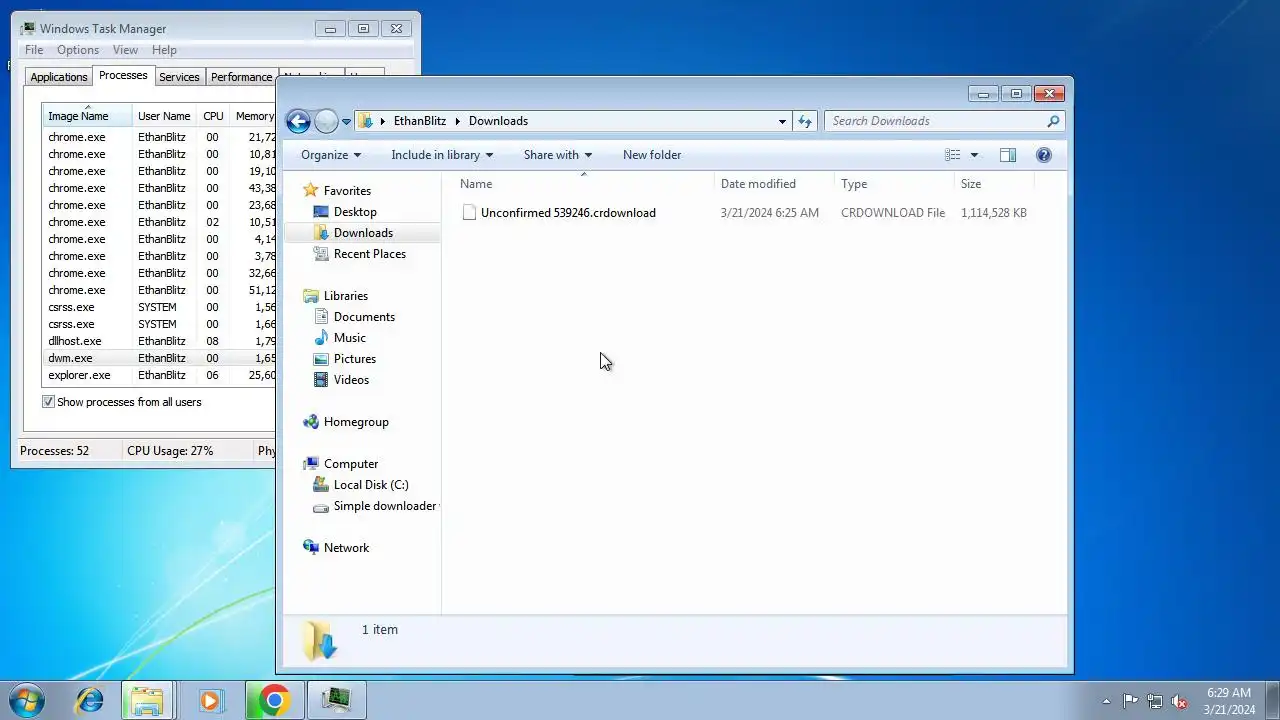Click the Explorer Forward navigation arrow
This screenshot has width=1280, height=720.
[x=326, y=121]
